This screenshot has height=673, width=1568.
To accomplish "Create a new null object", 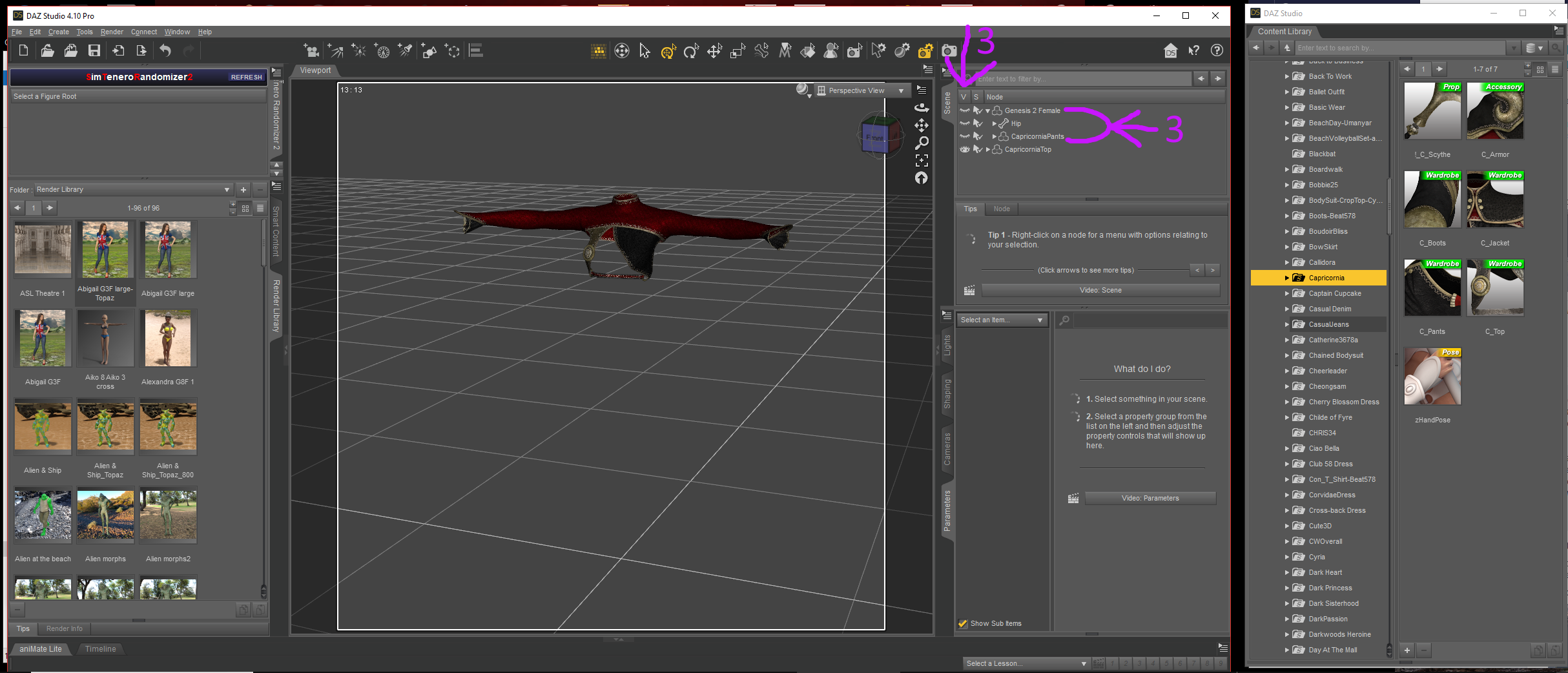I will [453, 50].
